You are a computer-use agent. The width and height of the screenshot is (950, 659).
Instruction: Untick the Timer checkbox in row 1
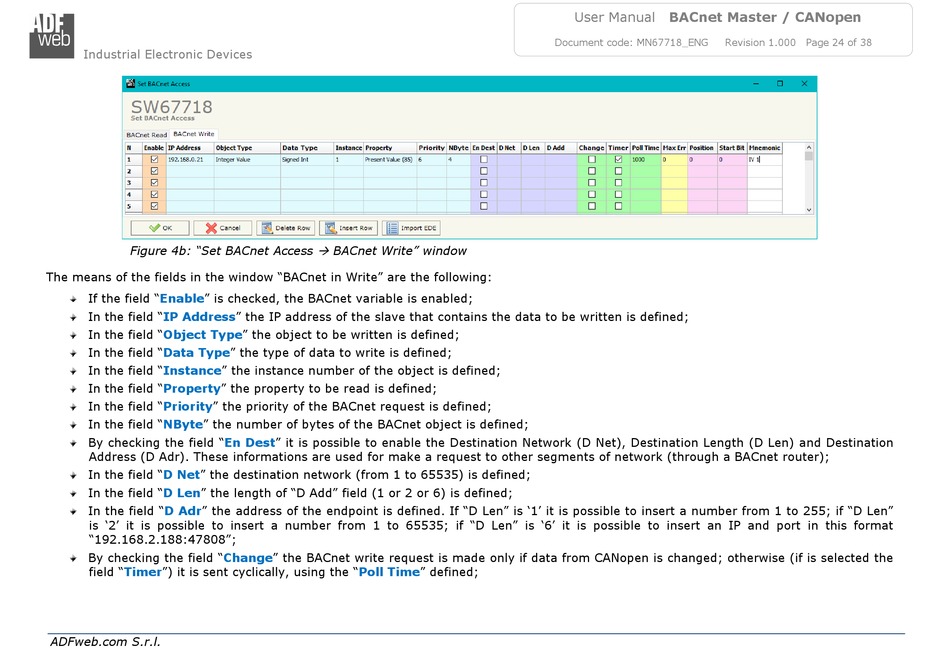(x=618, y=159)
